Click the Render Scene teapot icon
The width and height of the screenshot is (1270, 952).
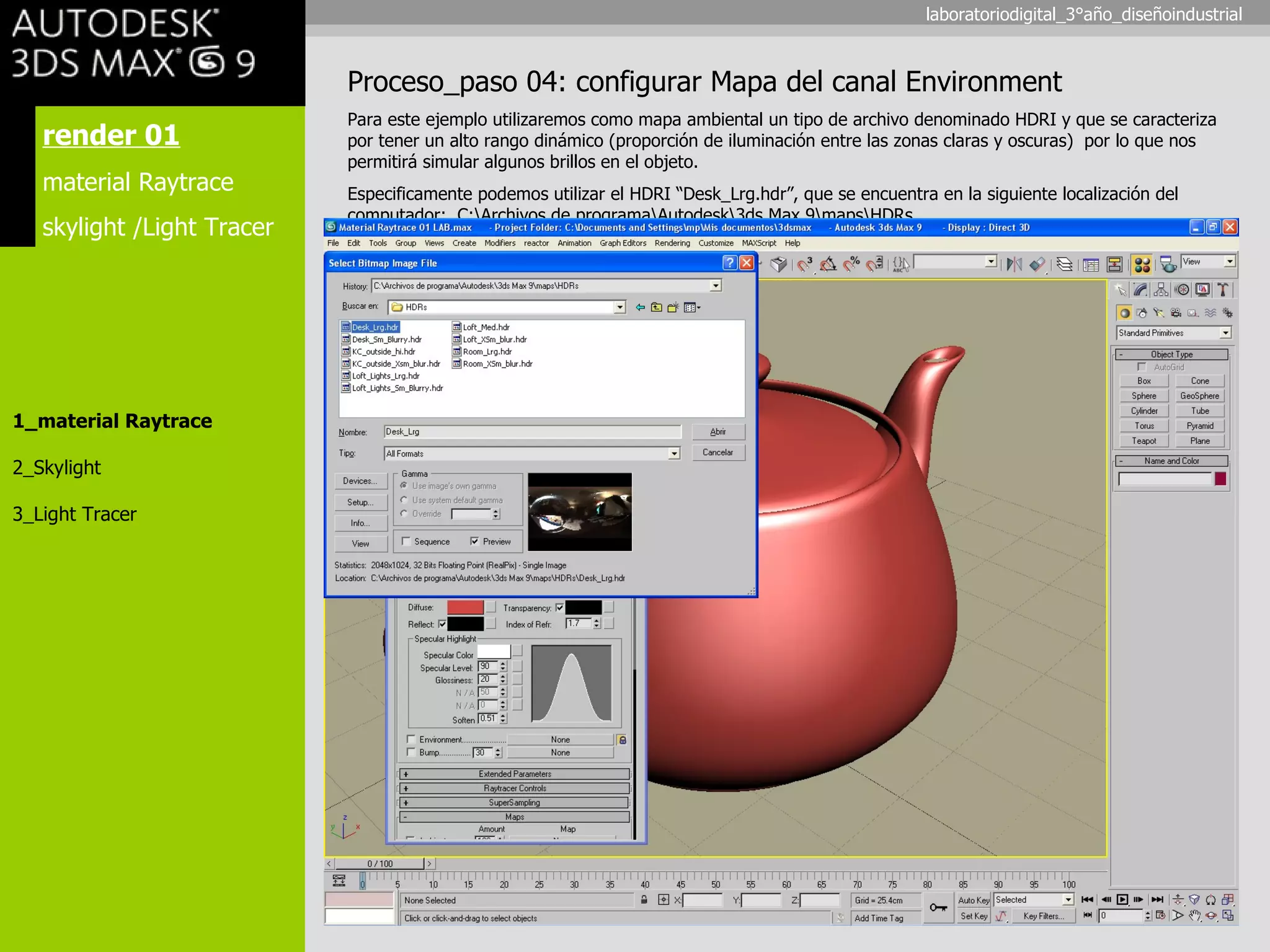(1168, 265)
